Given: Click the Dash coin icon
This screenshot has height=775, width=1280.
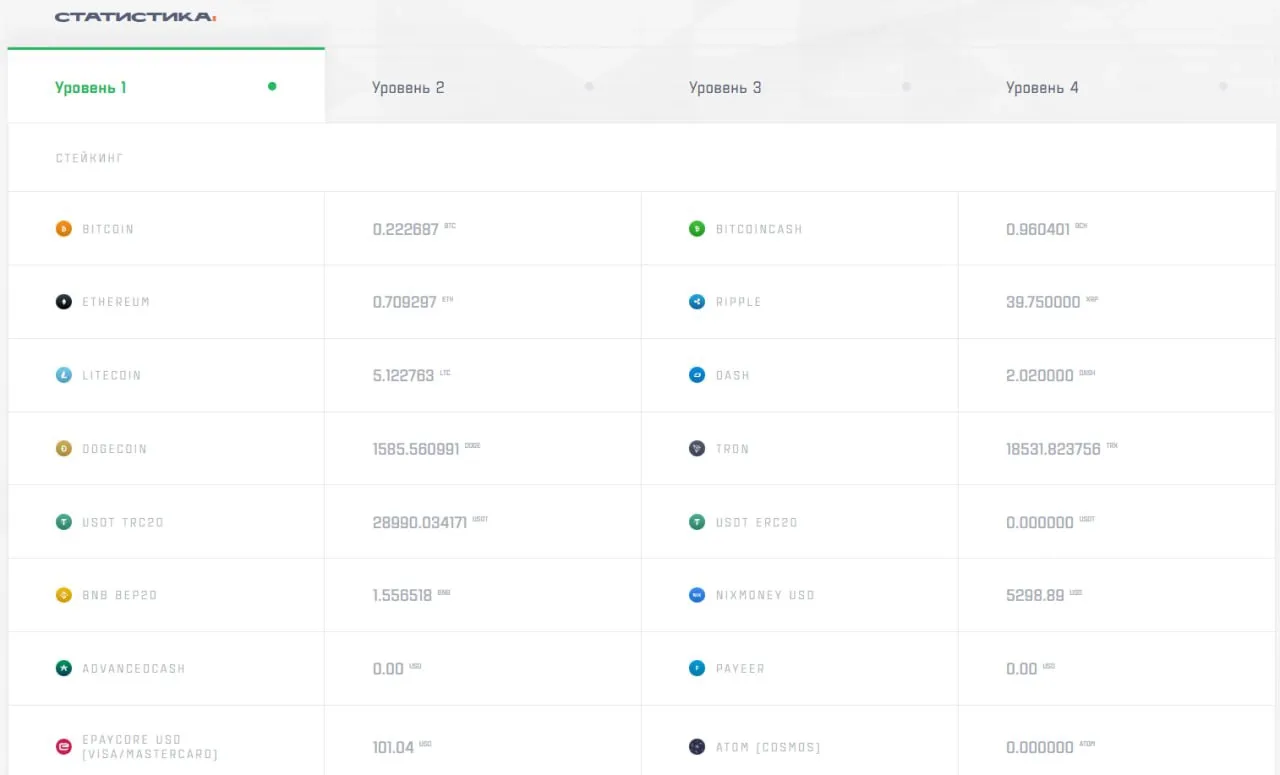Looking at the screenshot, I should coord(697,375).
